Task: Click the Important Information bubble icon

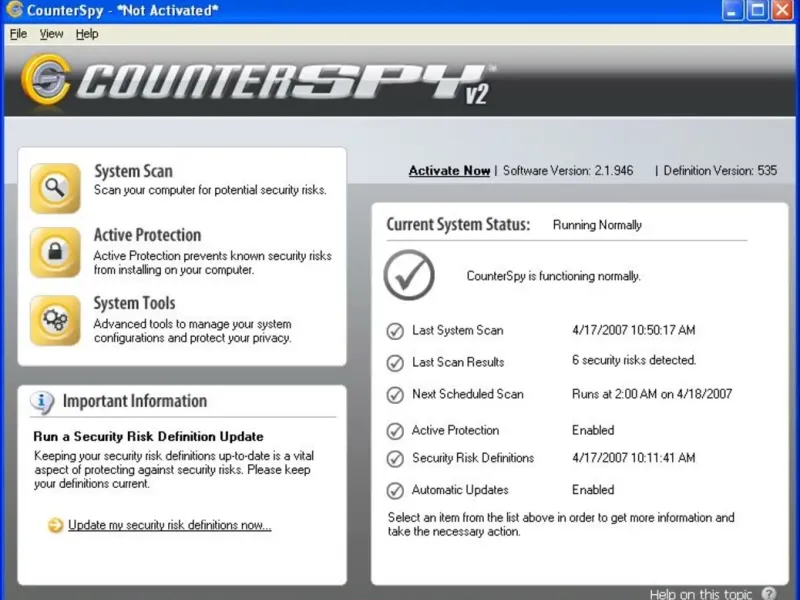Action: 42,402
